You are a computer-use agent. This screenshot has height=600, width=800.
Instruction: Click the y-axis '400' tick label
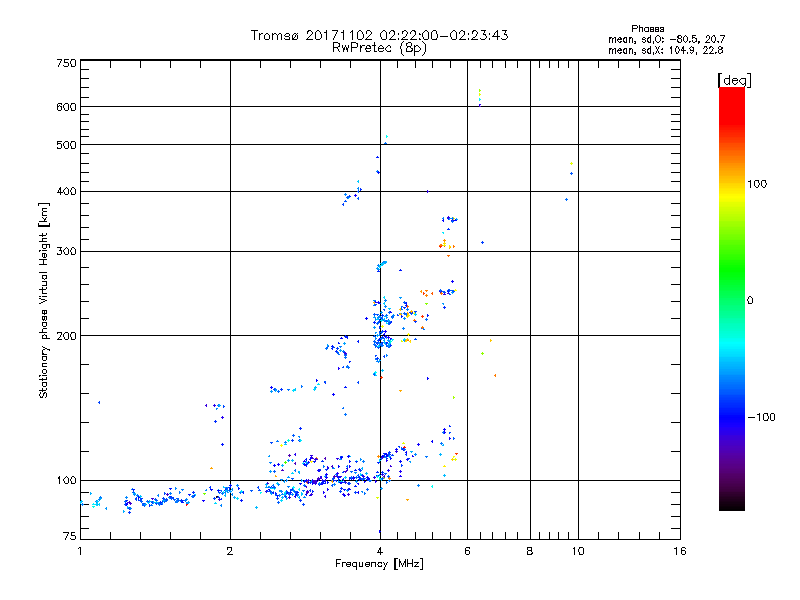tap(66, 191)
